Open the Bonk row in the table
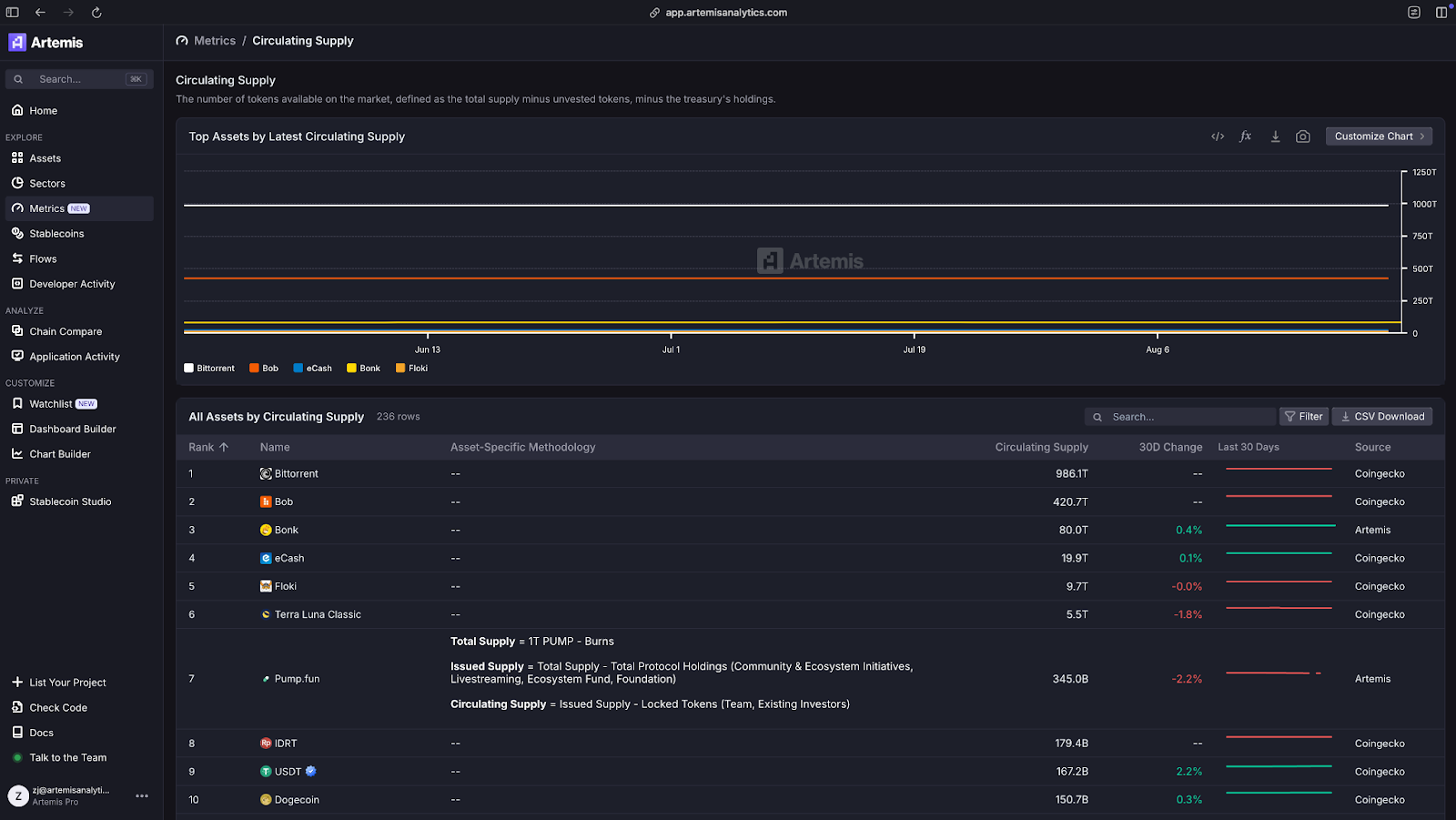1456x820 pixels. (810, 530)
